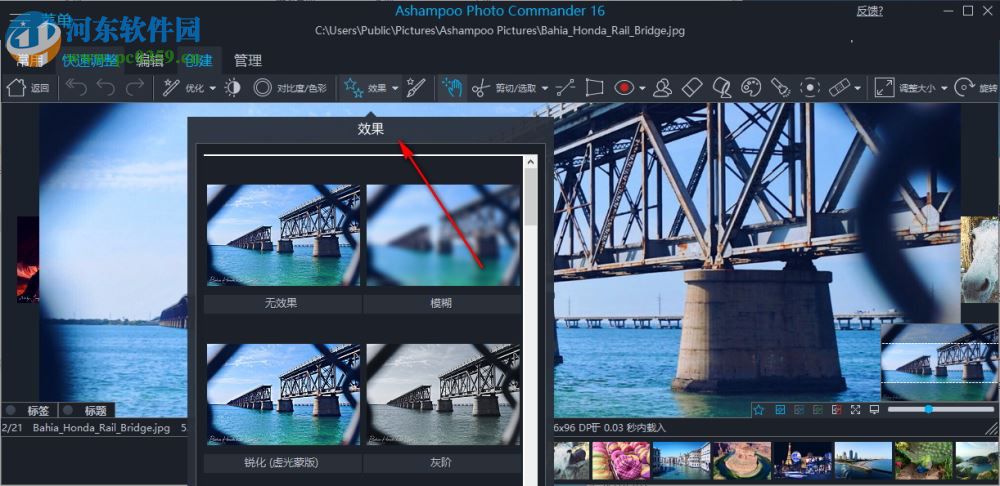Select the 常用 tab
Image resolution: width=1000 pixels, height=486 pixels.
point(31,61)
